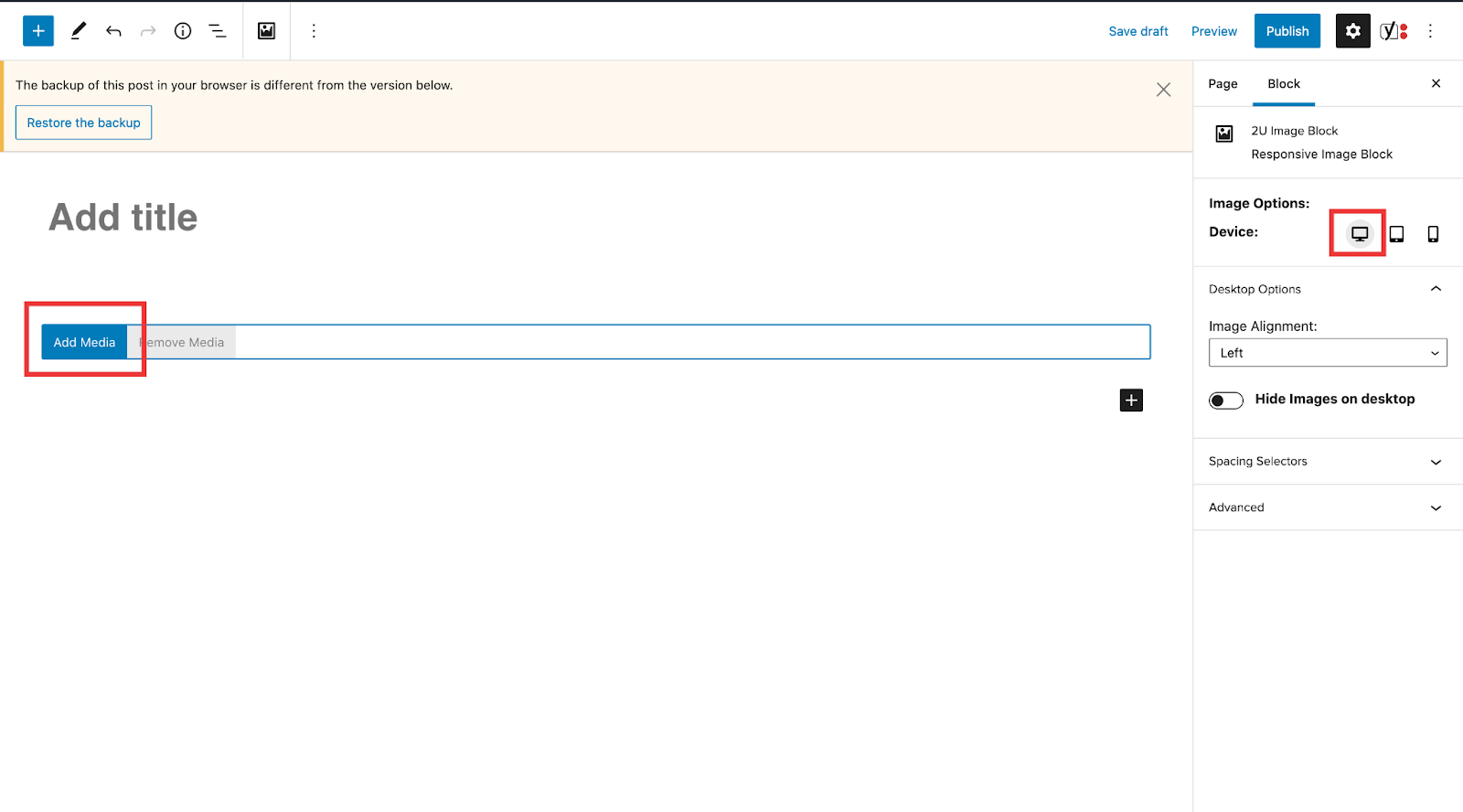The height and width of the screenshot is (812, 1463).
Task: Toggle Hide Images on desktop switch
Action: pos(1225,401)
